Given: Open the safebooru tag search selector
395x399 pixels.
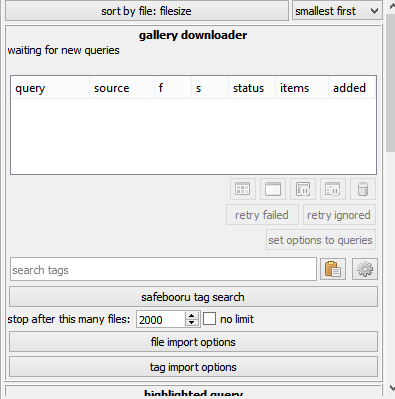Looking at the screenshot, I should coord(193,297).
